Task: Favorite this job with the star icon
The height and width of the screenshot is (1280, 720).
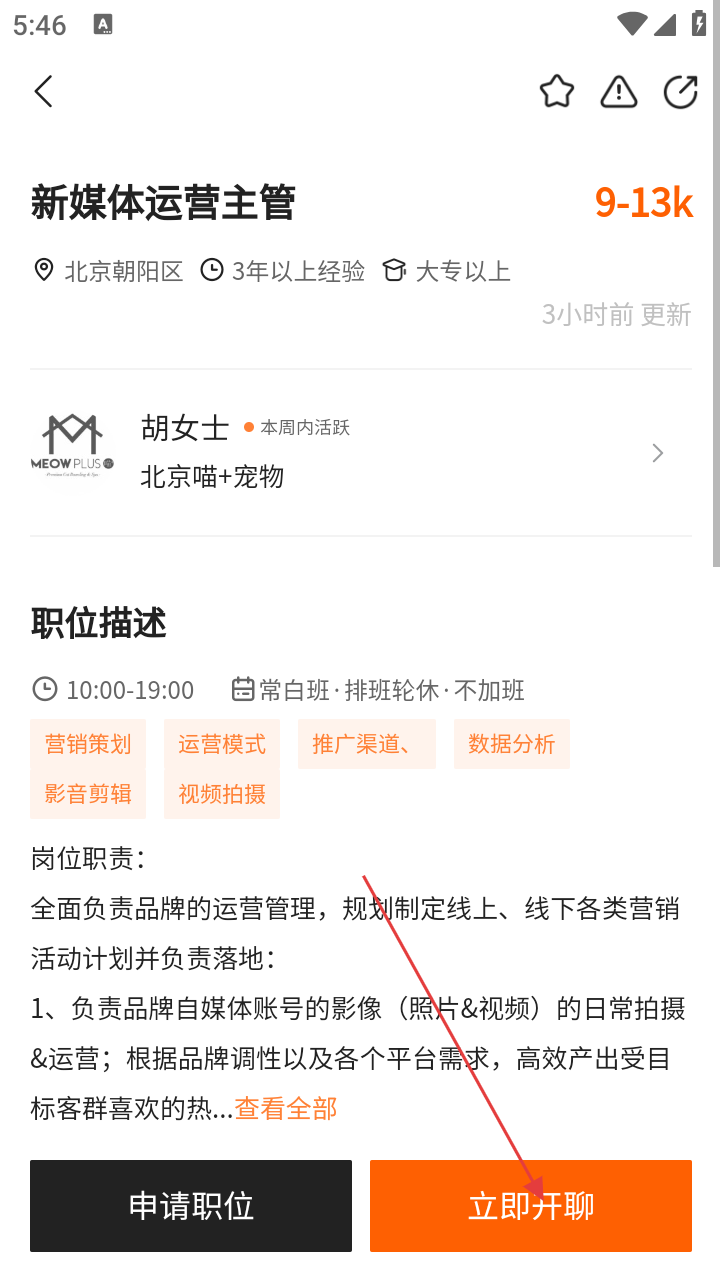Action: 557,92
